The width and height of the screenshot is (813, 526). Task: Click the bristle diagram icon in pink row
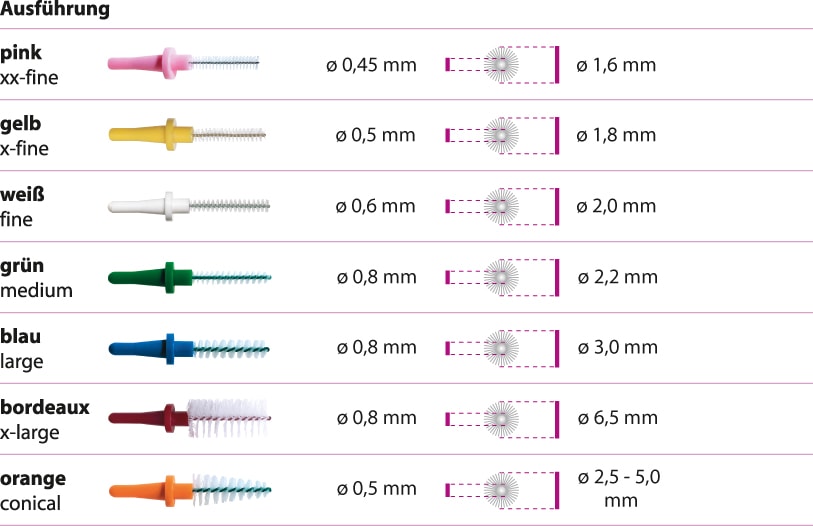[x=502, y=65]
